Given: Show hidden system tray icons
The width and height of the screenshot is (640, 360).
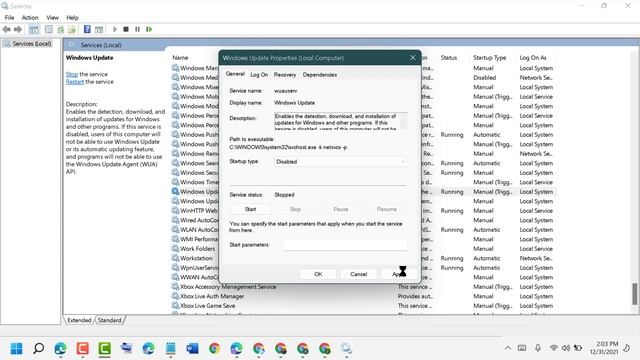Looking at the screenshot, I should [508, 348].
